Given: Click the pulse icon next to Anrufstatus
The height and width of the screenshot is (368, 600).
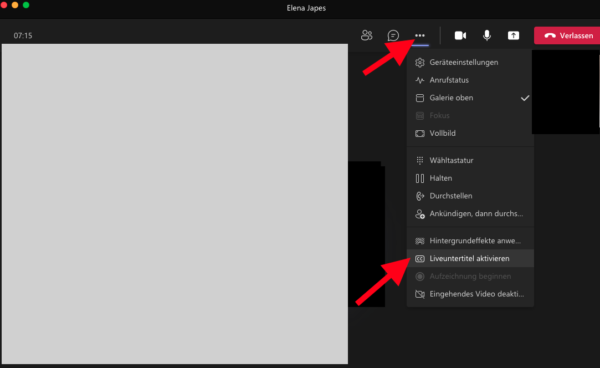Looking at the screenshot, I should [x=420, y=80].
